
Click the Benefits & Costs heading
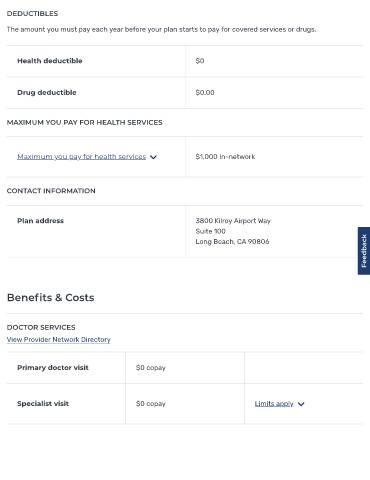coord(51,297)
